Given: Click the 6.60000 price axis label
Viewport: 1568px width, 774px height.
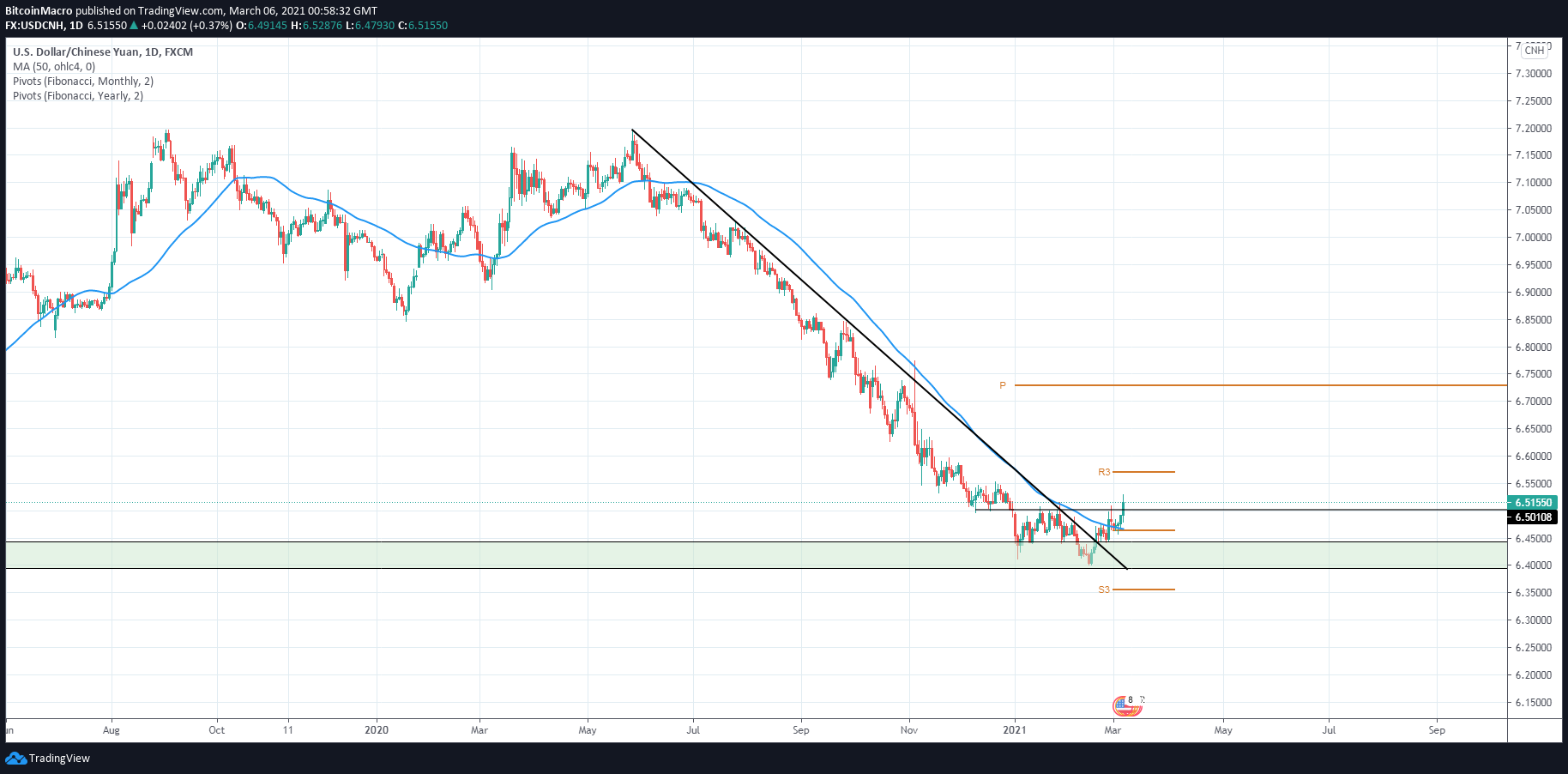Looking at the screenshot, I should click(x=1534, y=457).
